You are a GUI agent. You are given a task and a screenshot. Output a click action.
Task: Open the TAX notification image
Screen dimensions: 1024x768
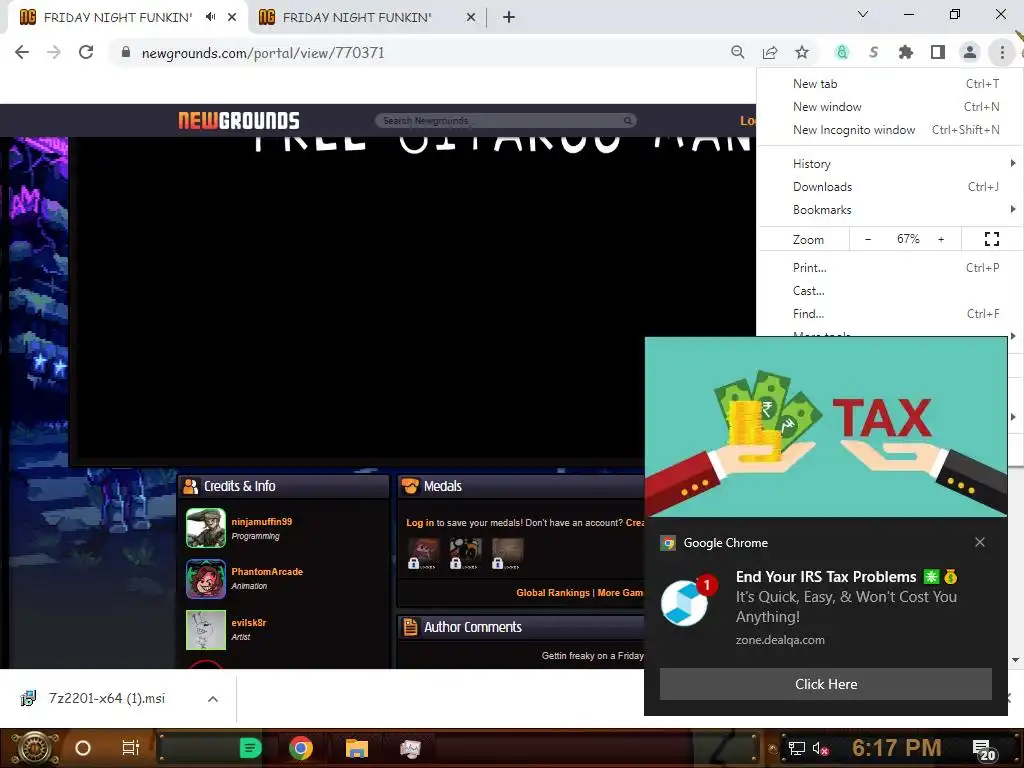coord(825,427)
